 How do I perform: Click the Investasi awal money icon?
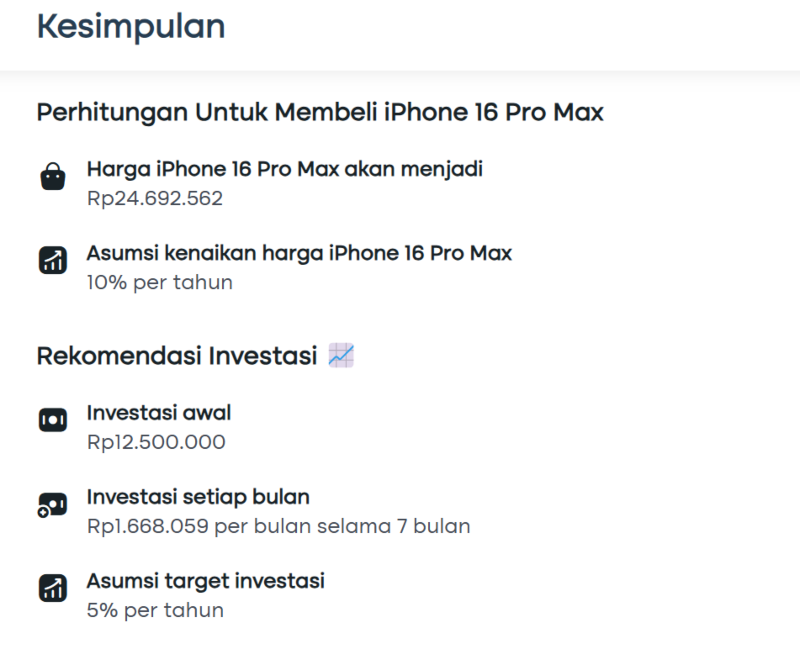[x=53, y=420]
